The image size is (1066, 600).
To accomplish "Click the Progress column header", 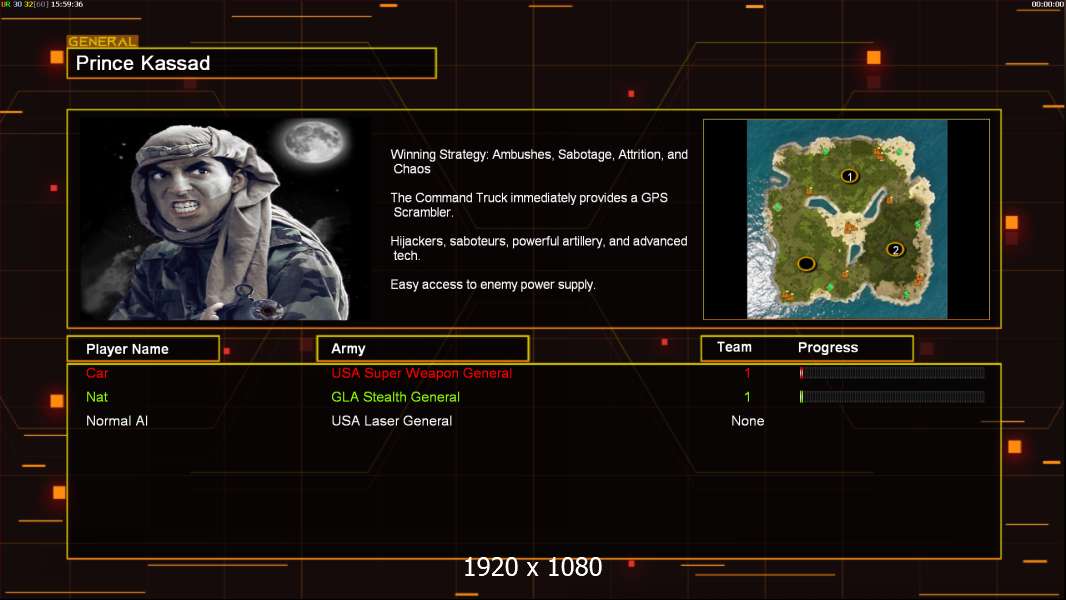I will (827, 347).
